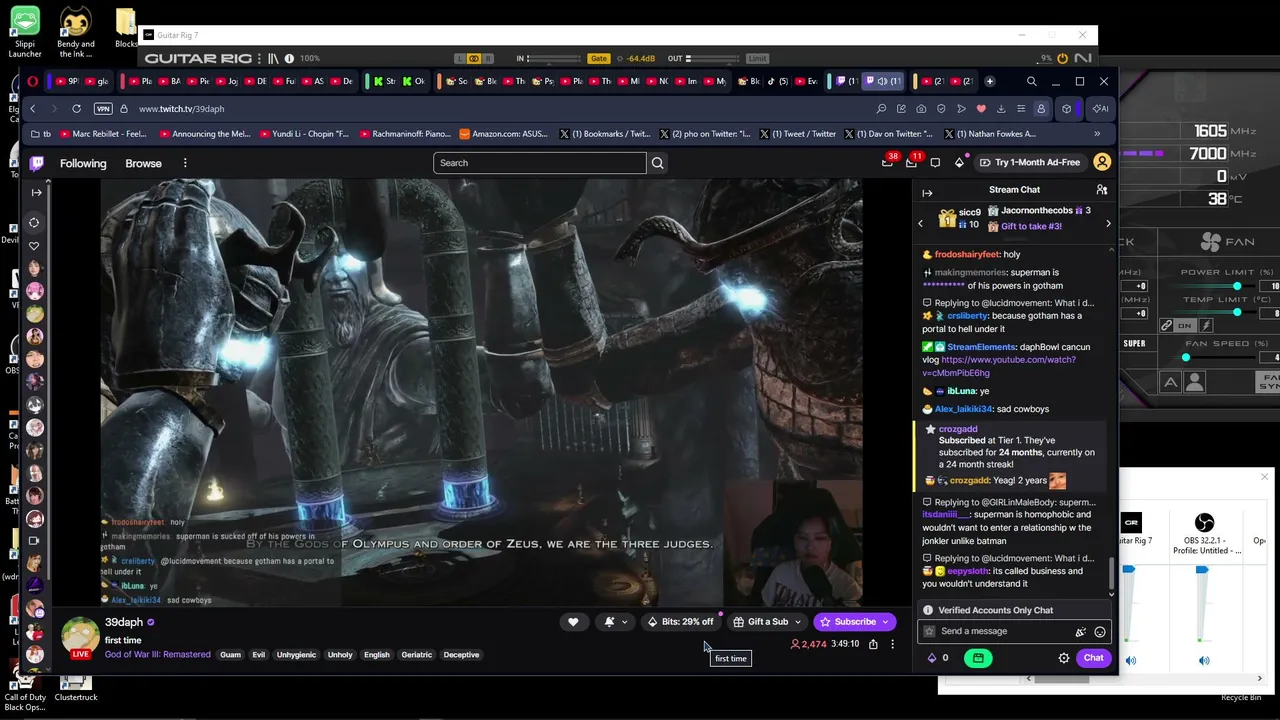Click Try 1-Month Ad-Free button
1280x720 pixels.
click(1030, 163)
